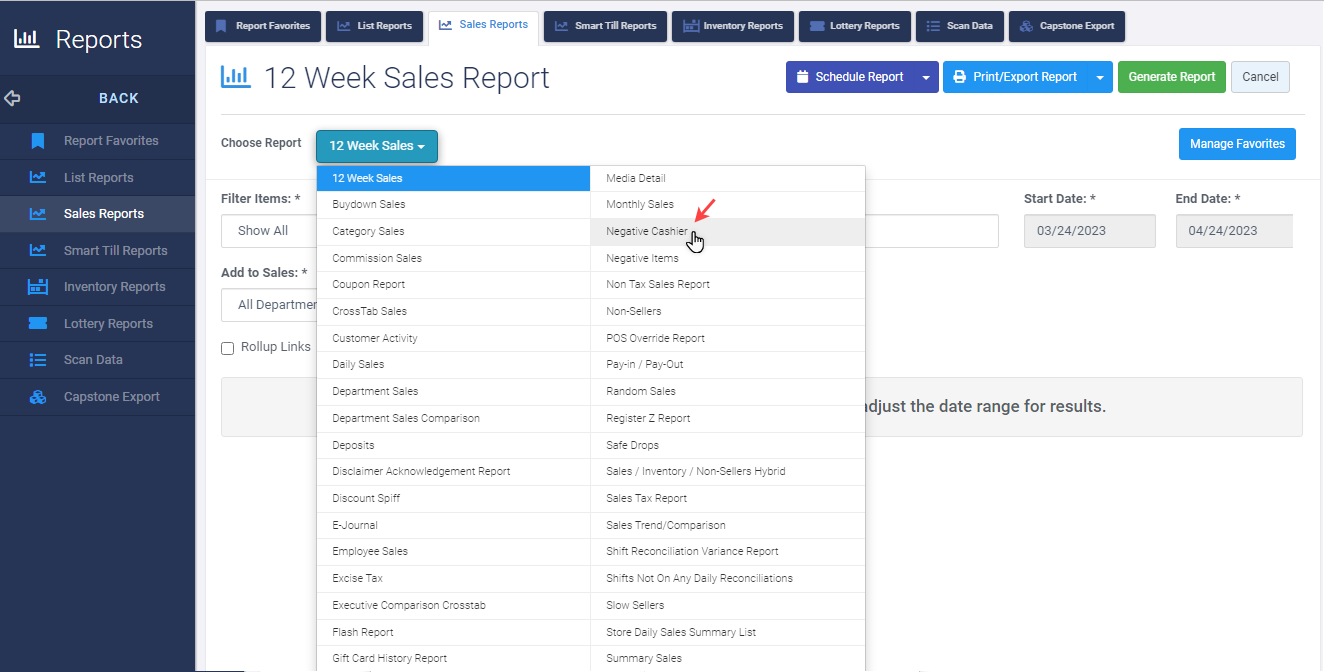Select CrossTab Sales report
Viewport: 1324px width, 672px height.
click(454, 312)
